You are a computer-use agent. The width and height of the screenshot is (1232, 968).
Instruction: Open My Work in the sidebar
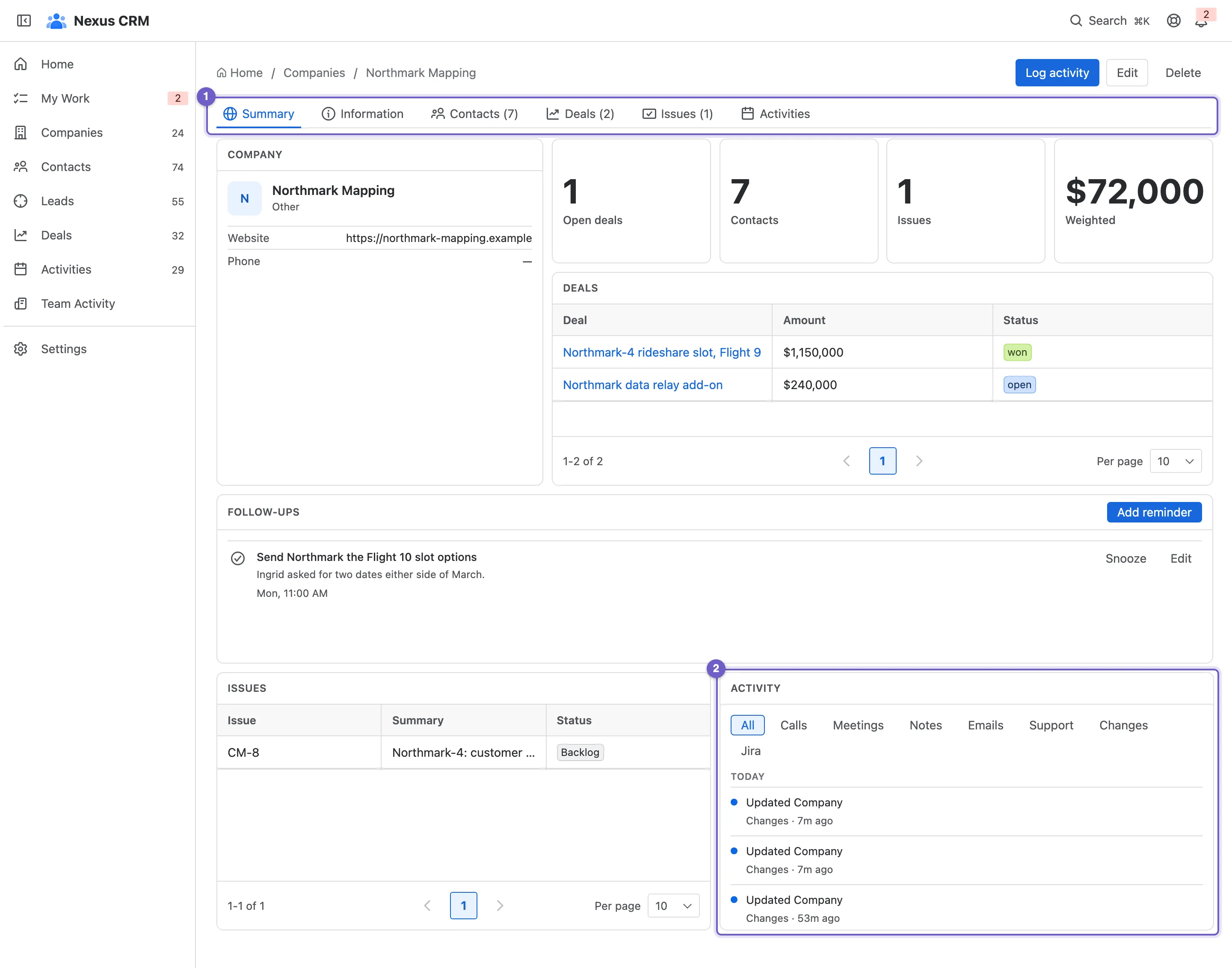click(x=100, y=99)
